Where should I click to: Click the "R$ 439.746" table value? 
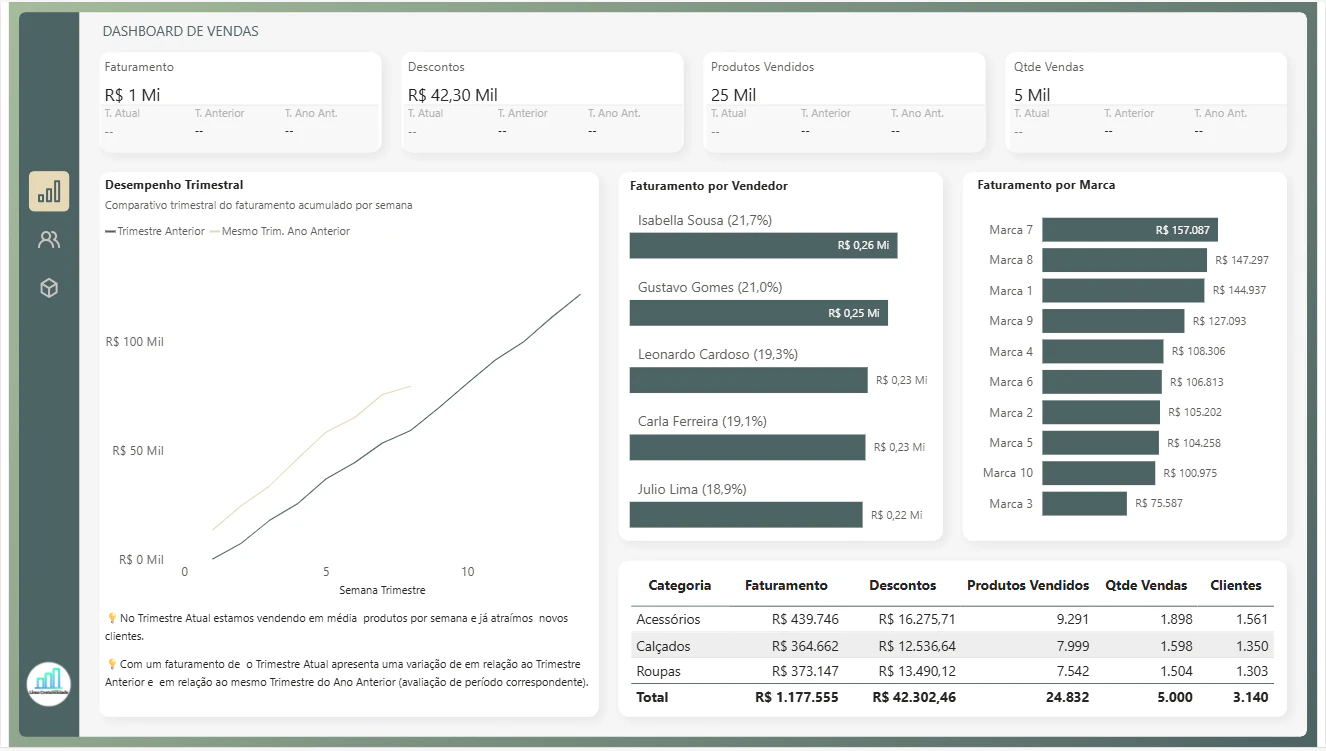(x=805, y=619)
